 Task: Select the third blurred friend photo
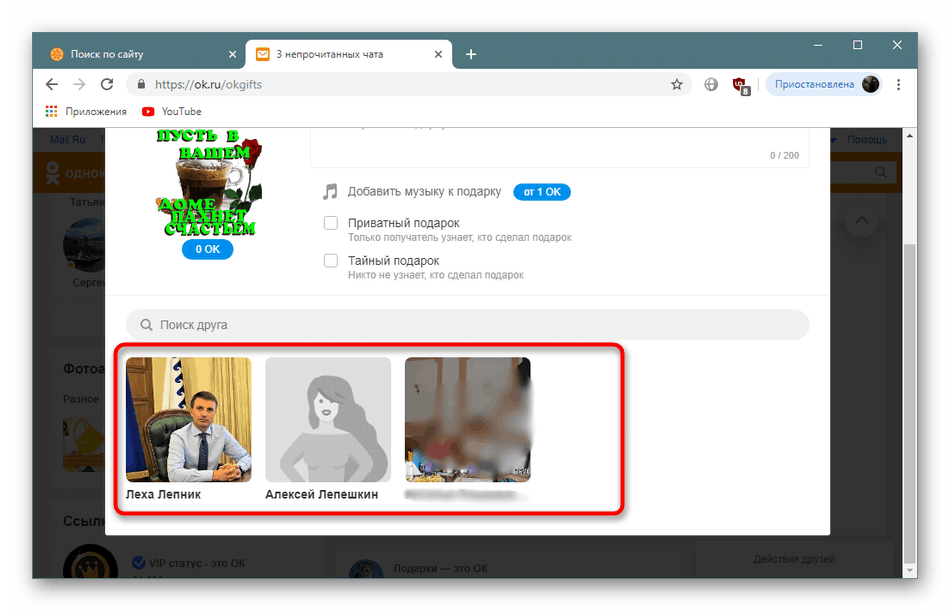pos(468,419)
